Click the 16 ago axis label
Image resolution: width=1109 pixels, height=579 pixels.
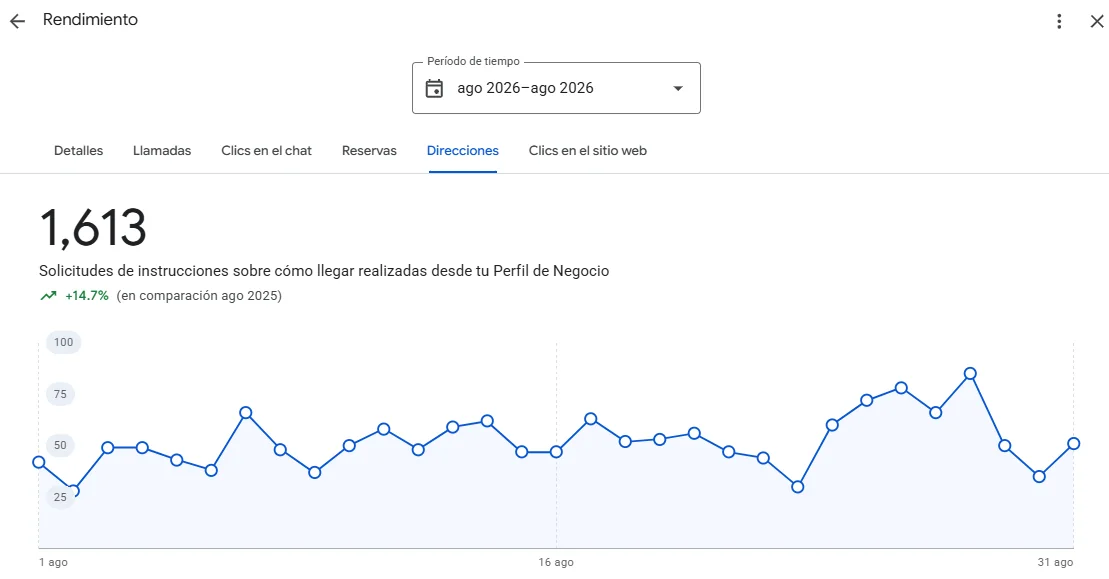[x=556, y=562]
